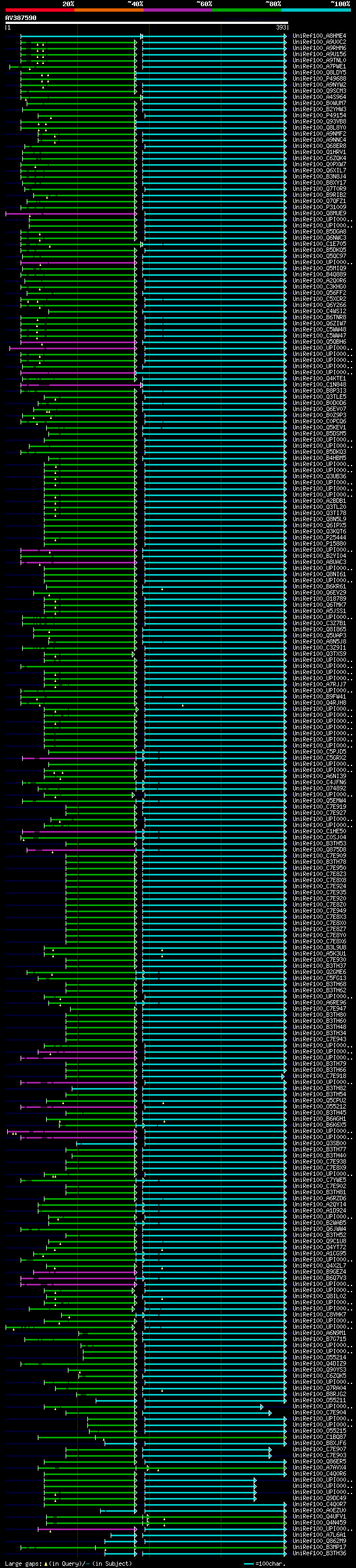Select hit label UniRef100_B4Q889
Viewport: 356px width, 1568px height.
coord(319,275)
